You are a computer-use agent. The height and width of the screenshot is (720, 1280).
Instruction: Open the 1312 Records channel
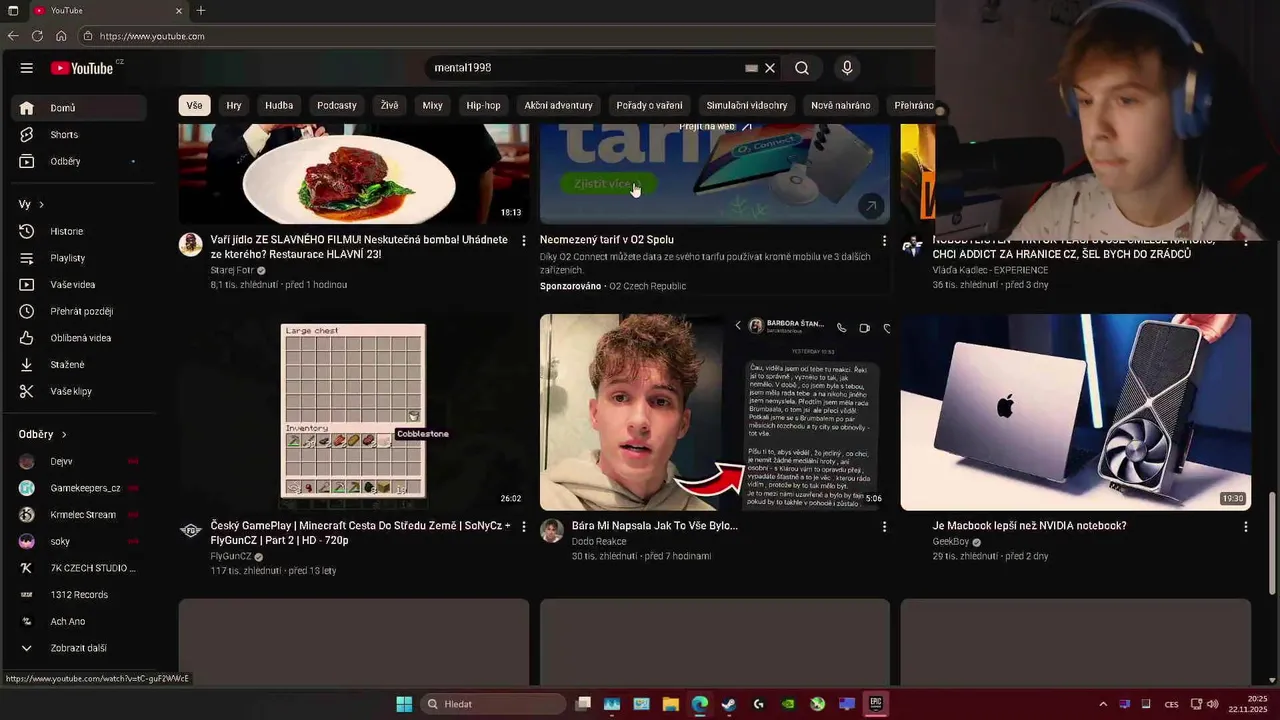80,595
